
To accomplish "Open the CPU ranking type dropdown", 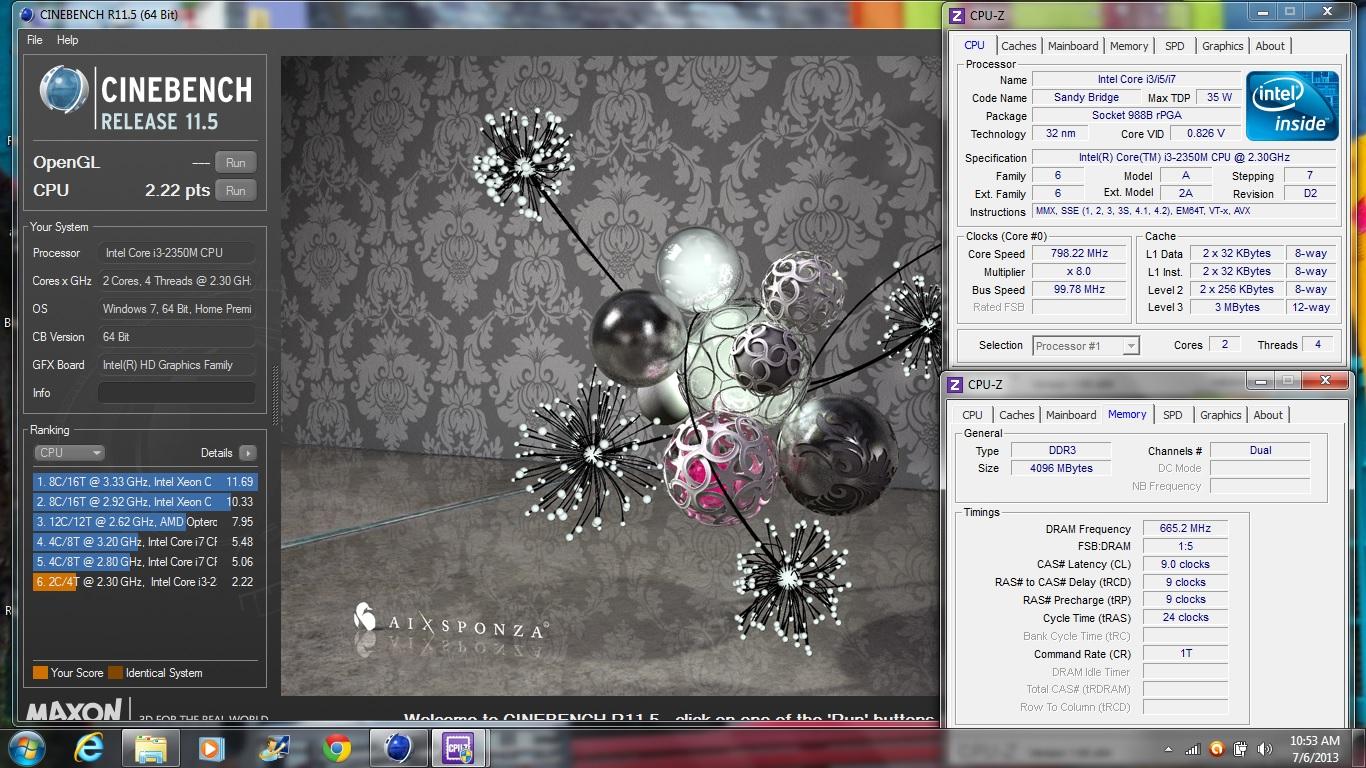I will coord(69,453).
